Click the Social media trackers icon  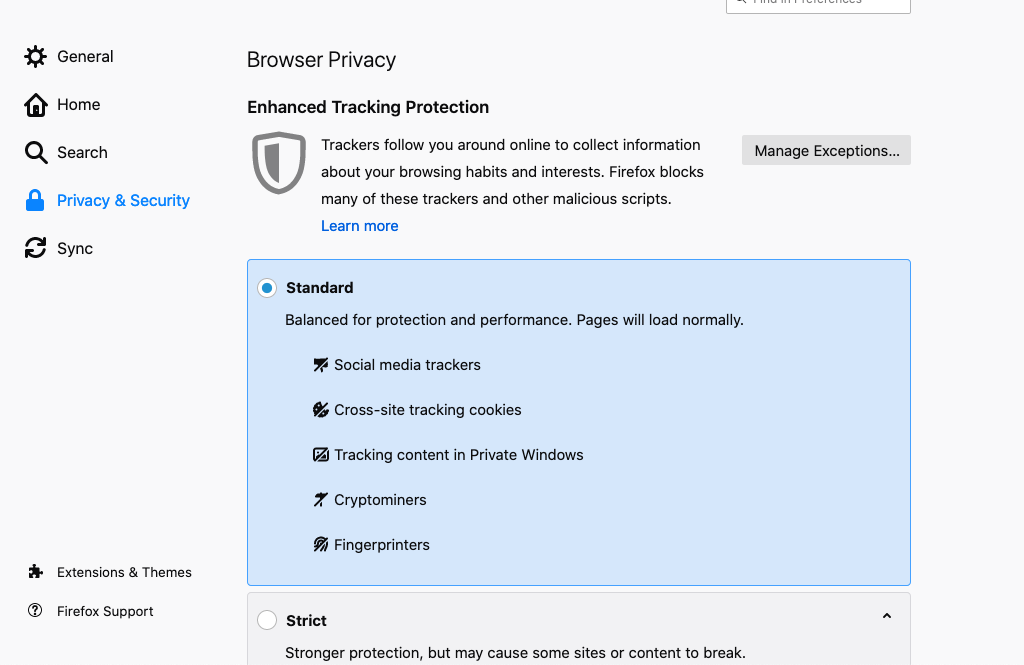point(321,365)
